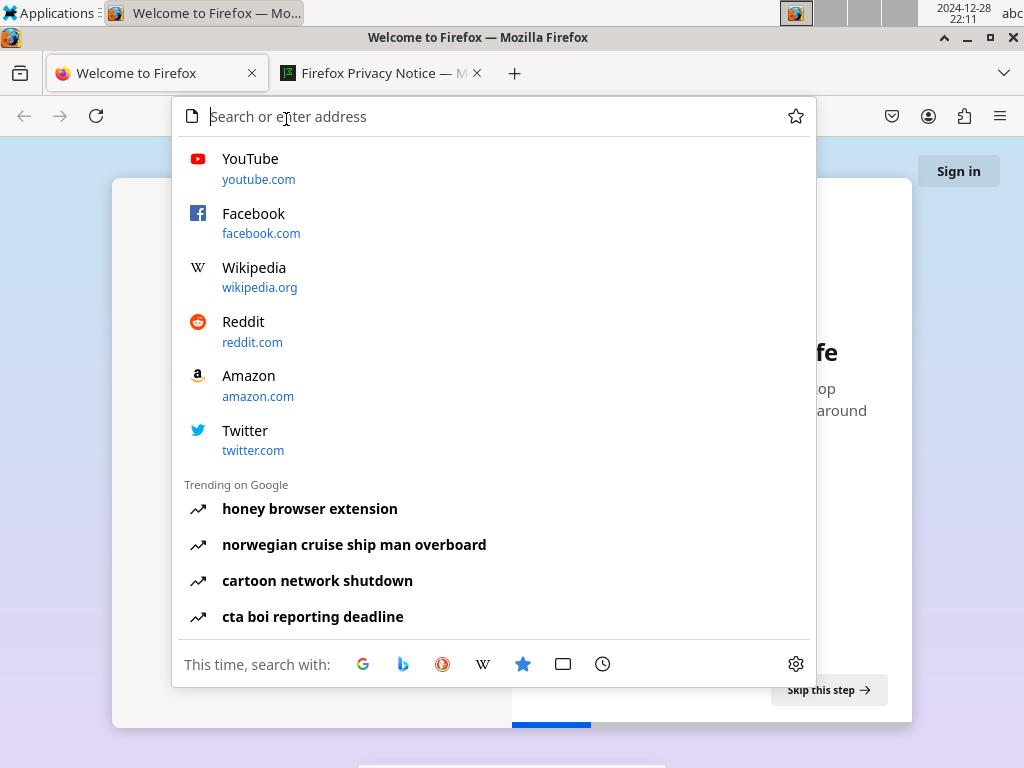Search open tabs using the tab shortcut
This screenshot has height=768, width=1024.
click(563, 664)
